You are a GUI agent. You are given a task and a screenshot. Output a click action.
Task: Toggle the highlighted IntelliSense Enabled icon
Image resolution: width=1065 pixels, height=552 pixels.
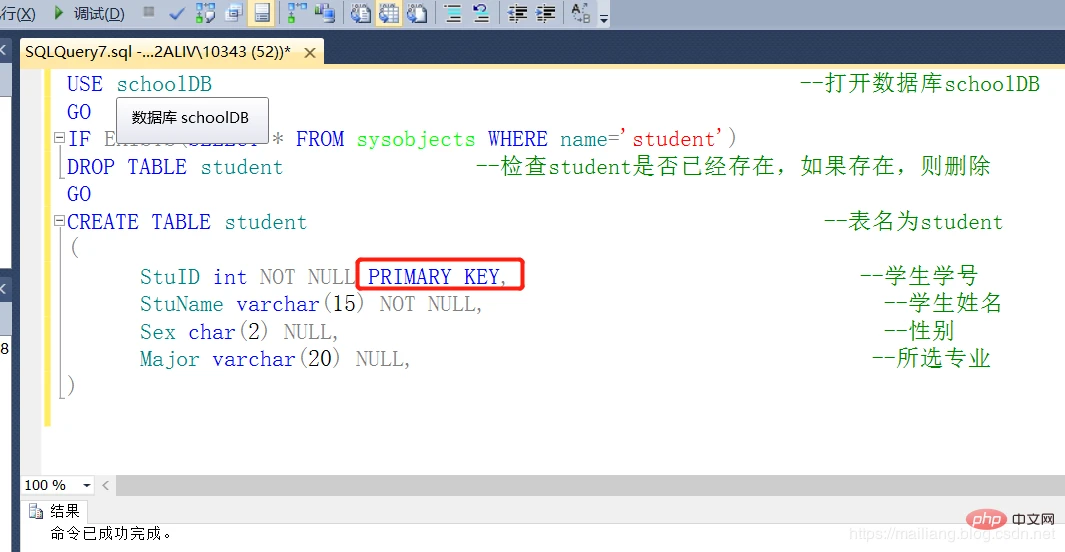pos(261,13)
